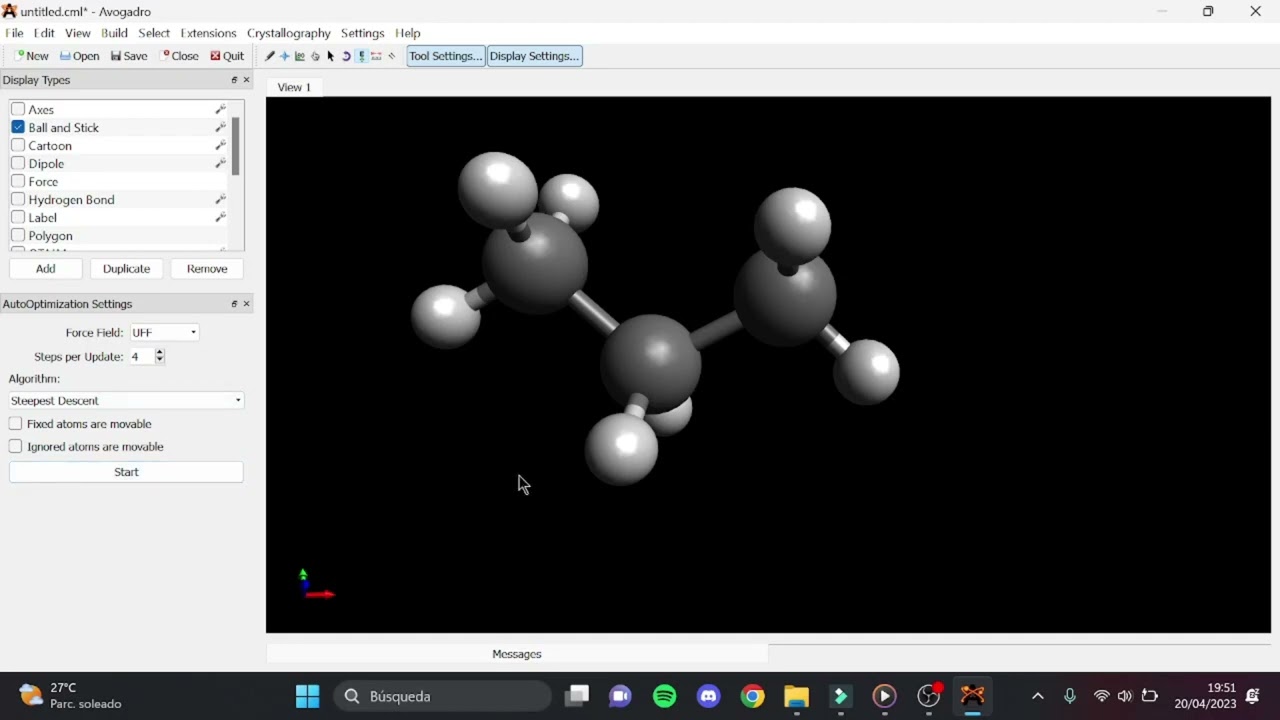Click the Save toolbar button
Image resolution: width=1280 pixels, height=720 pixels.
click(129, 56)
